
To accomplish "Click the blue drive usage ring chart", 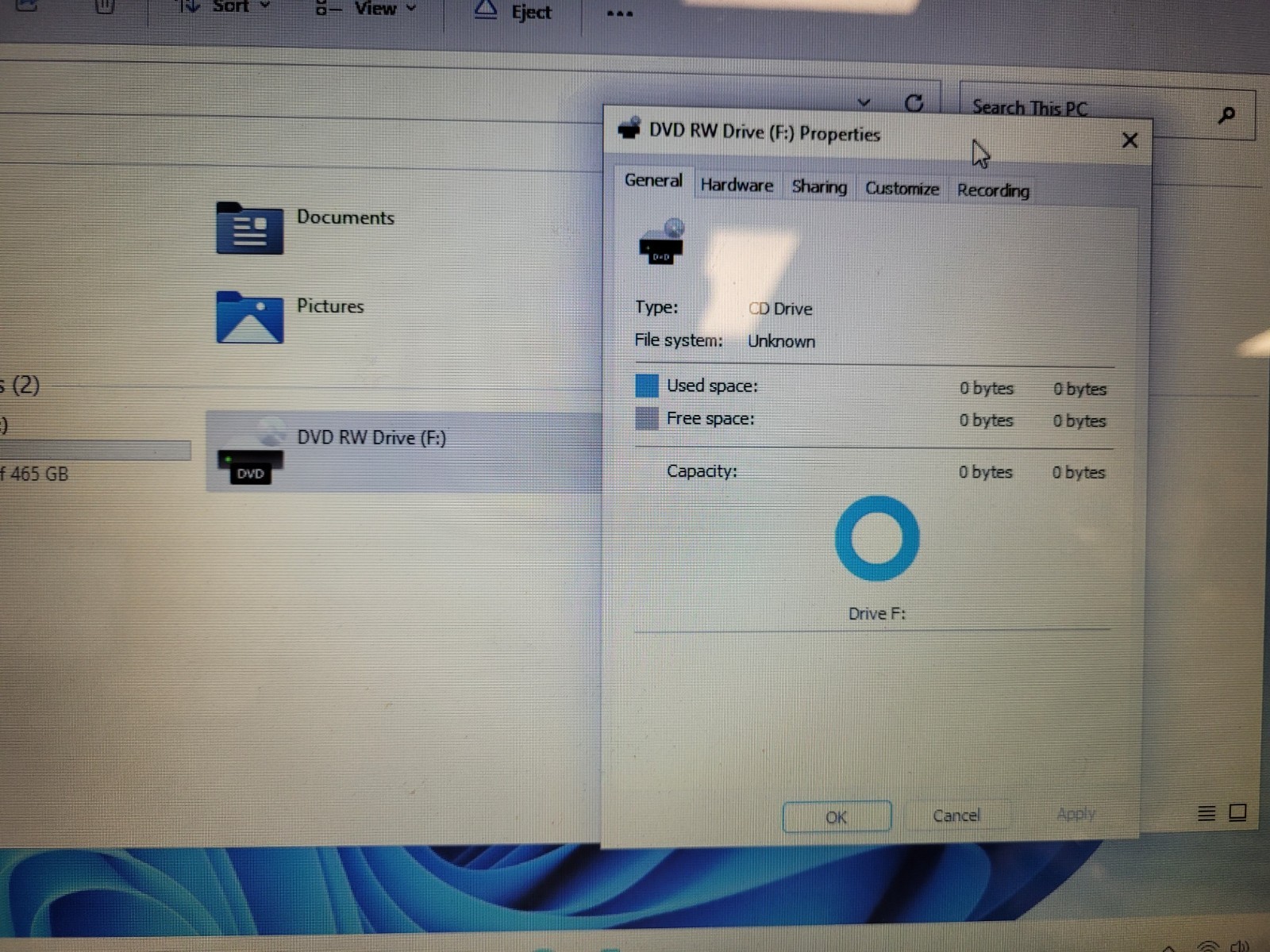I will tap(877, 539).
